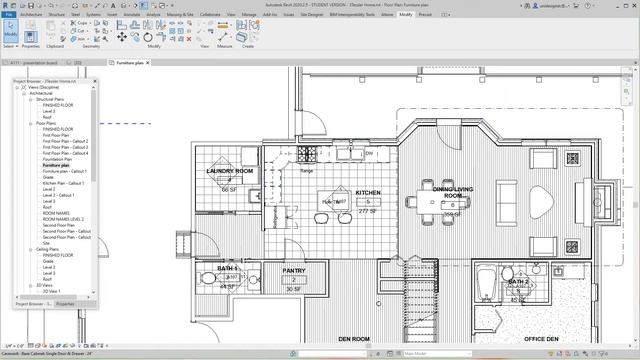Open the Properties palette button
The image size is (640, 360).
pos(30,37)
